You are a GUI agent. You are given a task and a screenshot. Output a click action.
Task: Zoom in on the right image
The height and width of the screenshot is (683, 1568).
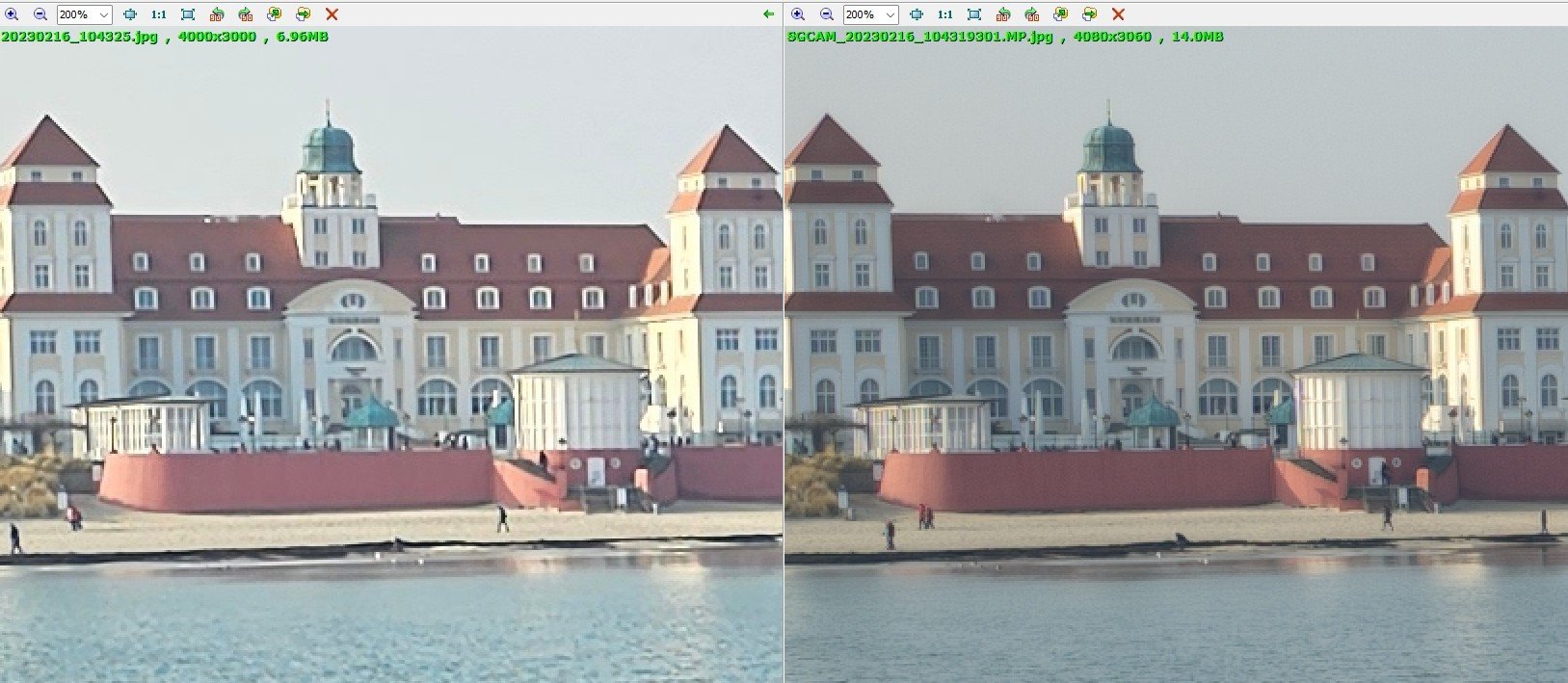[x=798, y=14]
